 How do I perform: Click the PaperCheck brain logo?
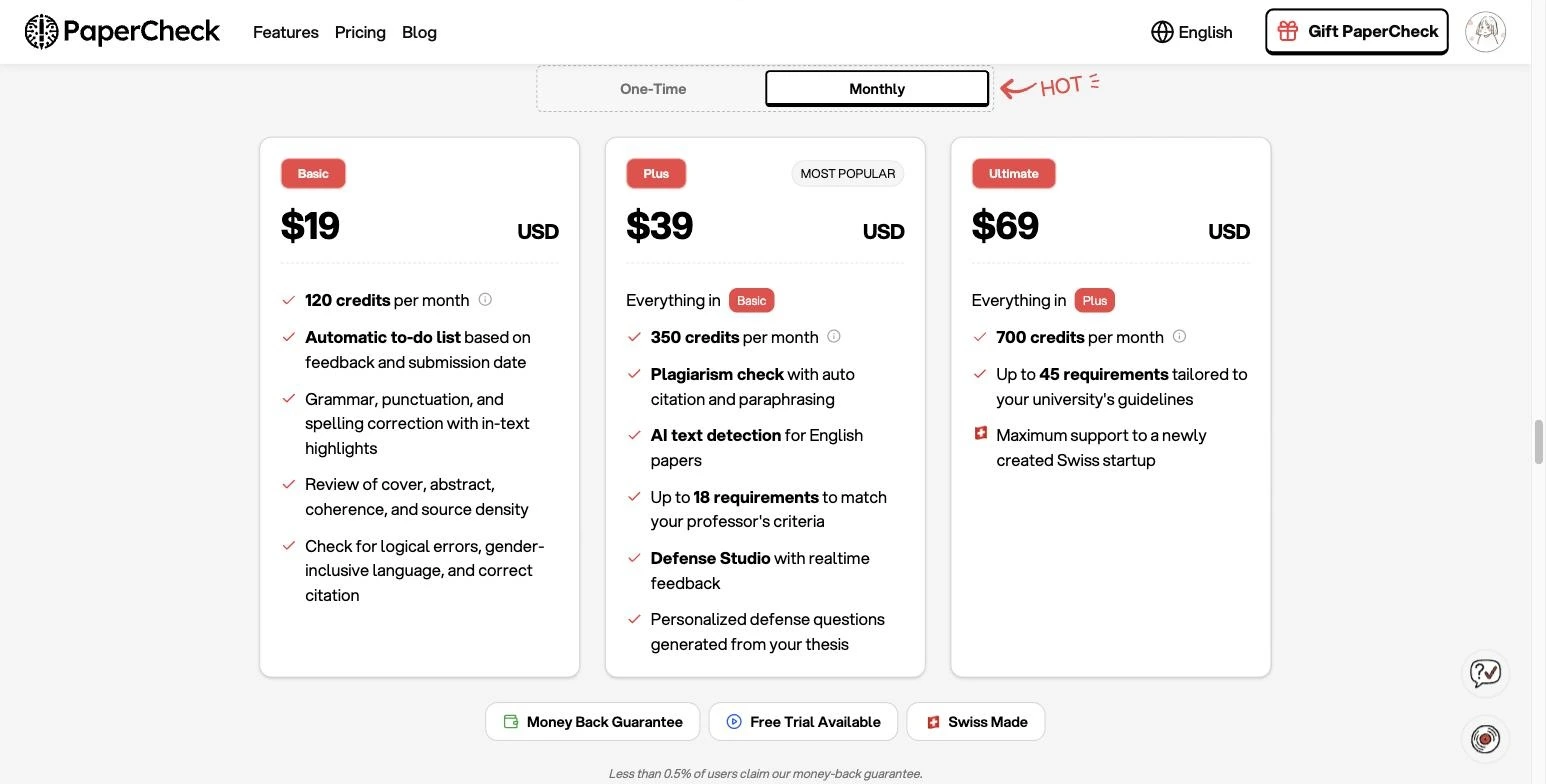click(41, 32)
